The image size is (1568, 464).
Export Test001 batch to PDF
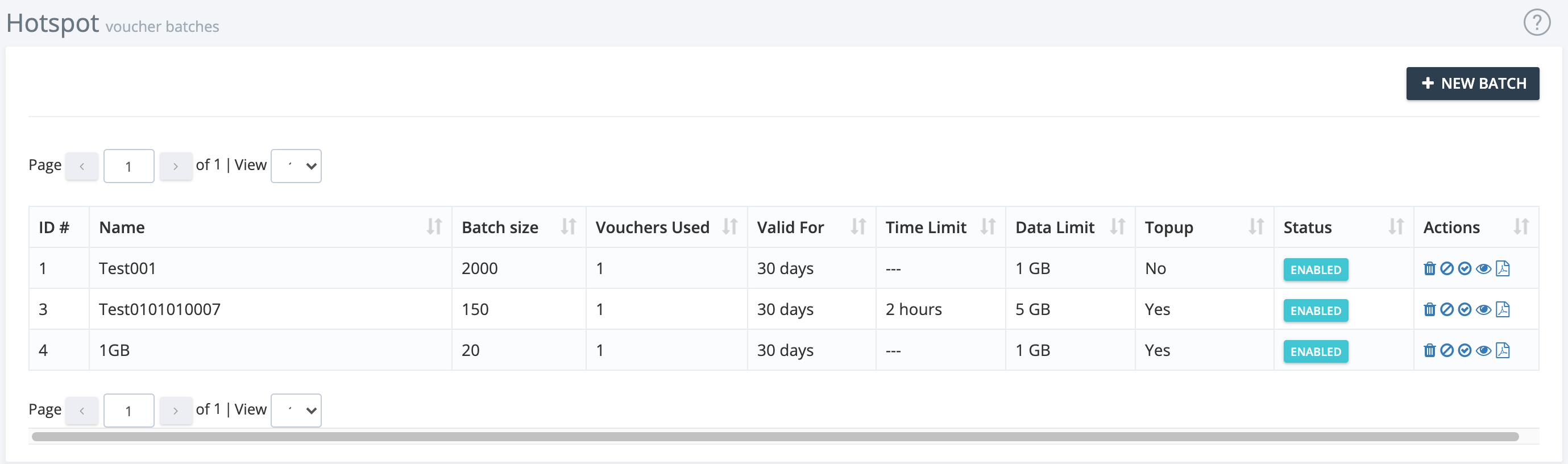1502,268
